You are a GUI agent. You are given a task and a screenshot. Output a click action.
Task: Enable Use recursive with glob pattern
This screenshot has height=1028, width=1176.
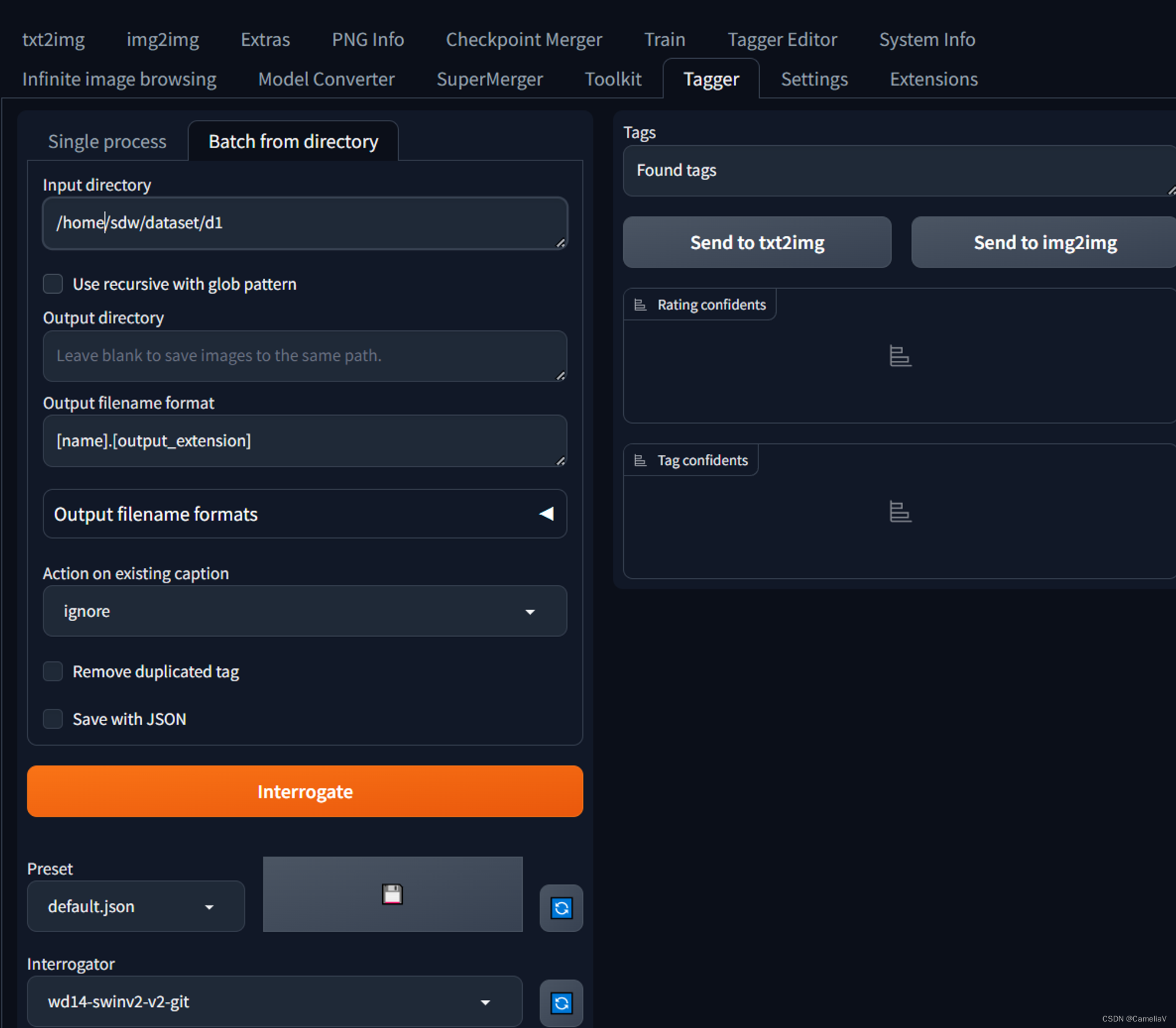pos(53,284)
